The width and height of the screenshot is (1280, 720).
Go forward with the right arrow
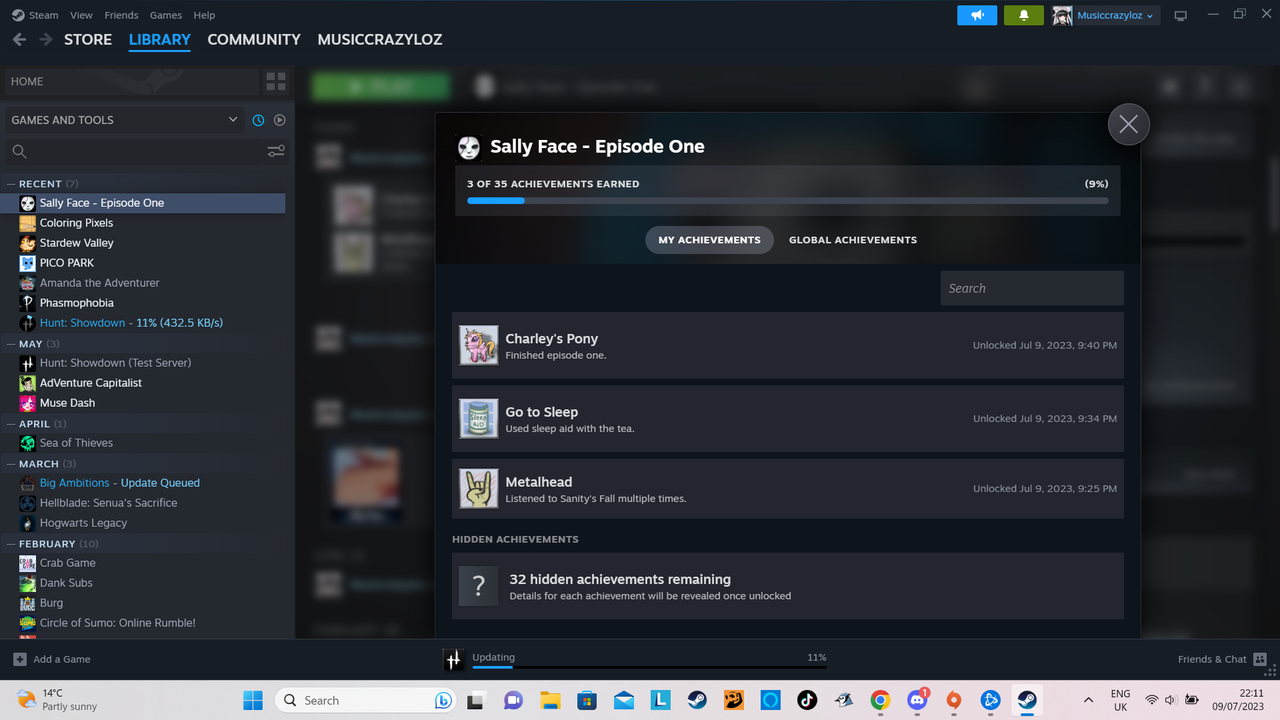[x=45, y=39]
